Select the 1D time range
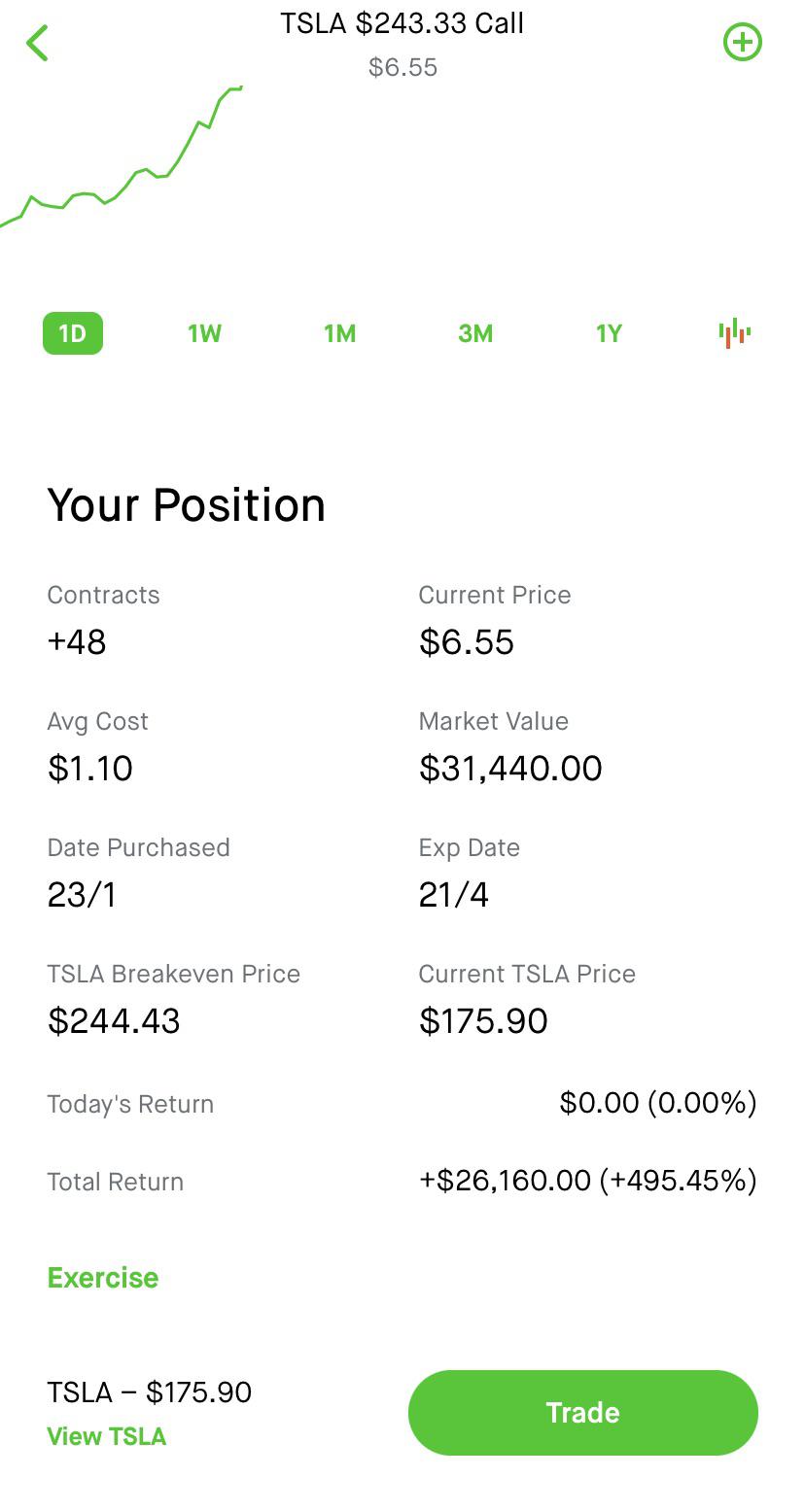The height and width of the screenshot is (1512, 805). 73,333
